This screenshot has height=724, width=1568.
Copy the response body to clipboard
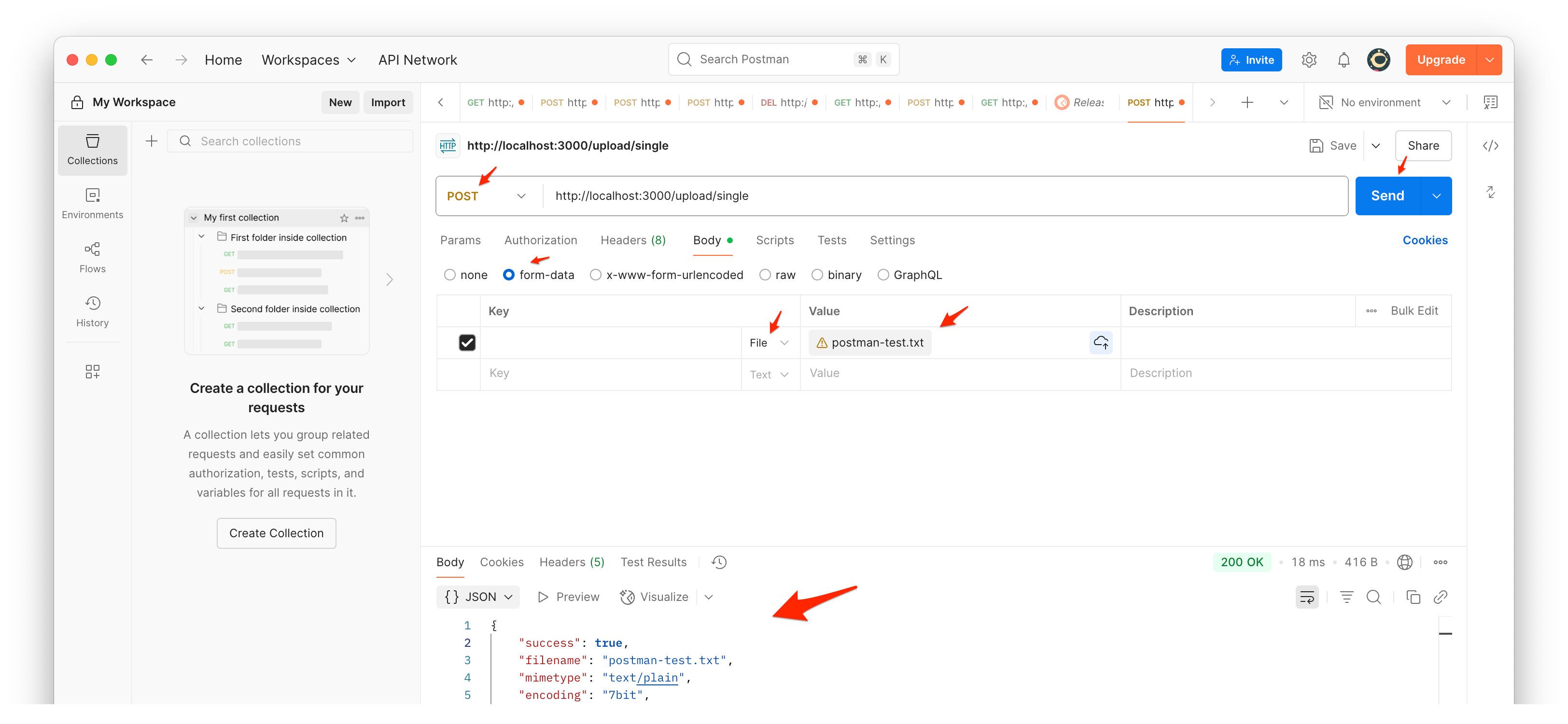pyautogui.click(x=1413, y=597)
